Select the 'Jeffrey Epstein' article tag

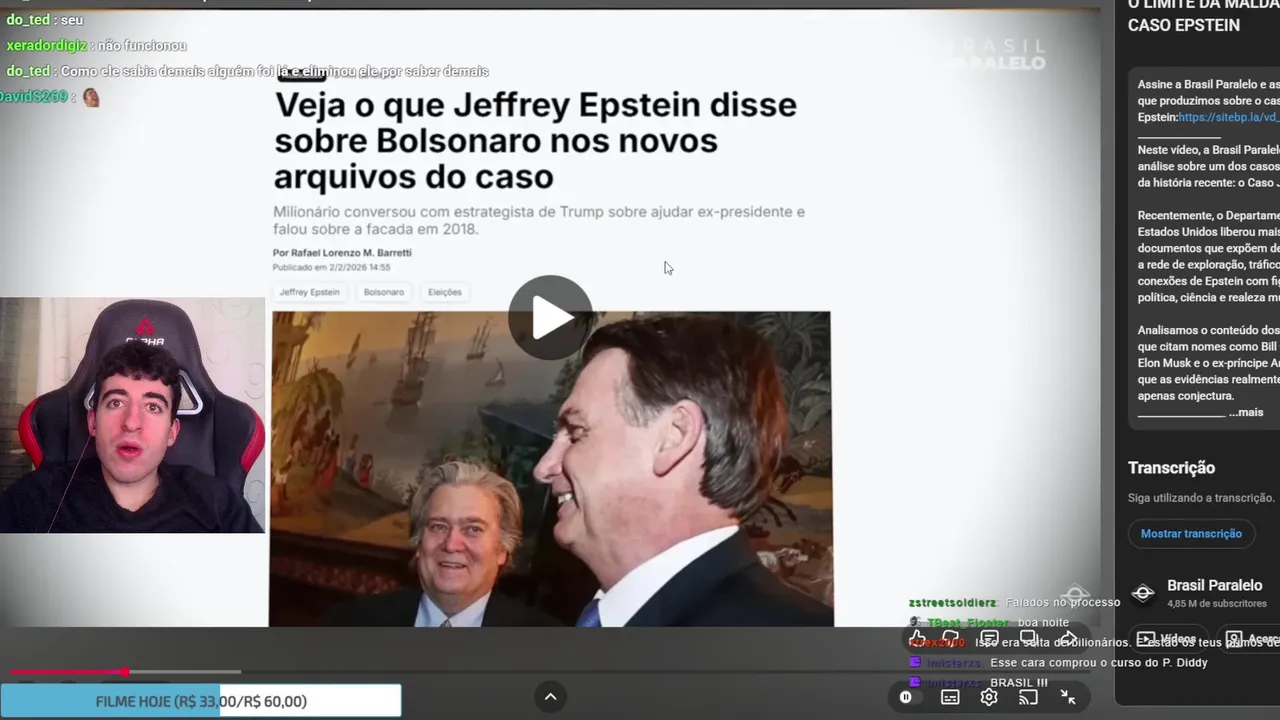(x=309, y=292)
